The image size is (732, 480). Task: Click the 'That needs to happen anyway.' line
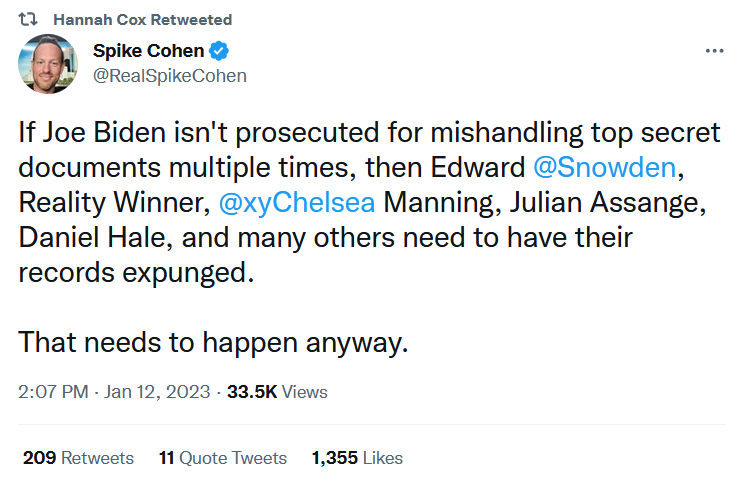tap(213, 342)
